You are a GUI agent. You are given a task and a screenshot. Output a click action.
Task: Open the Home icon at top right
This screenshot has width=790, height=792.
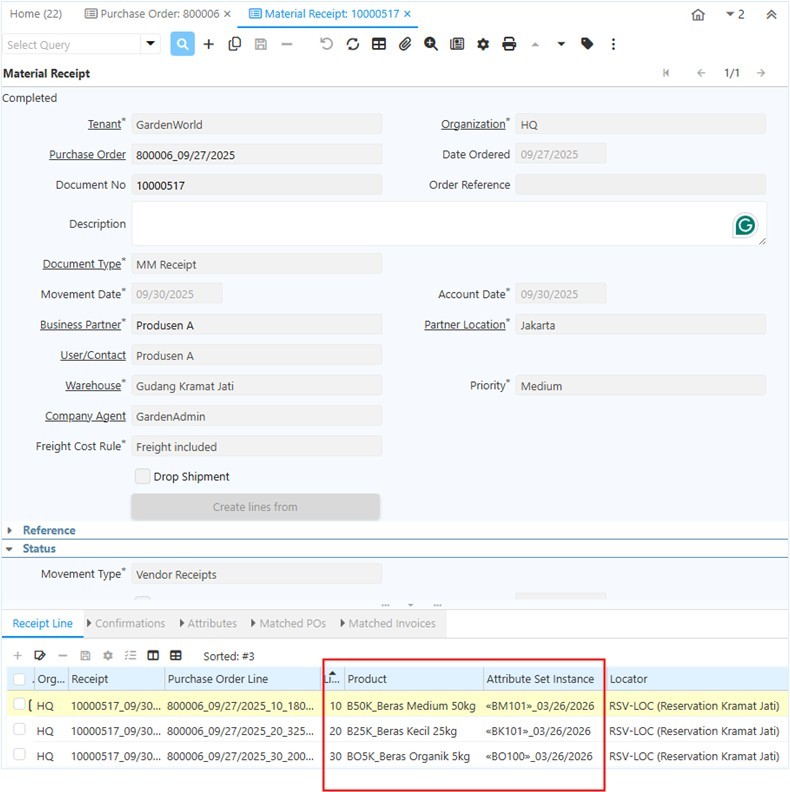698,15
